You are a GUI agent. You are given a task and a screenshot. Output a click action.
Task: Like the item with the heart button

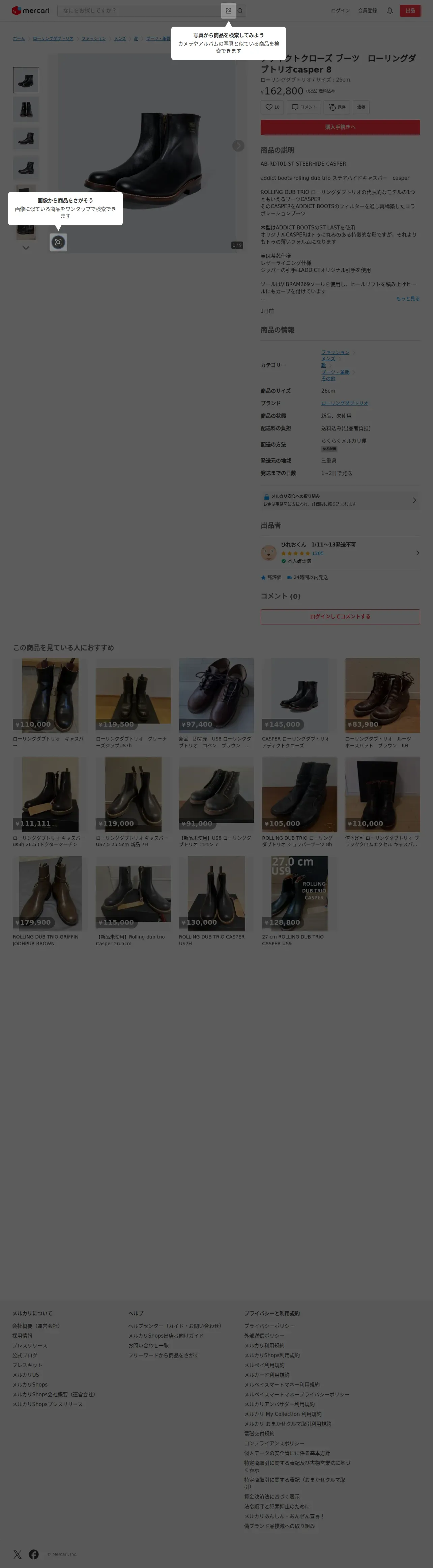pyautogui.click(x=272, y=107)
